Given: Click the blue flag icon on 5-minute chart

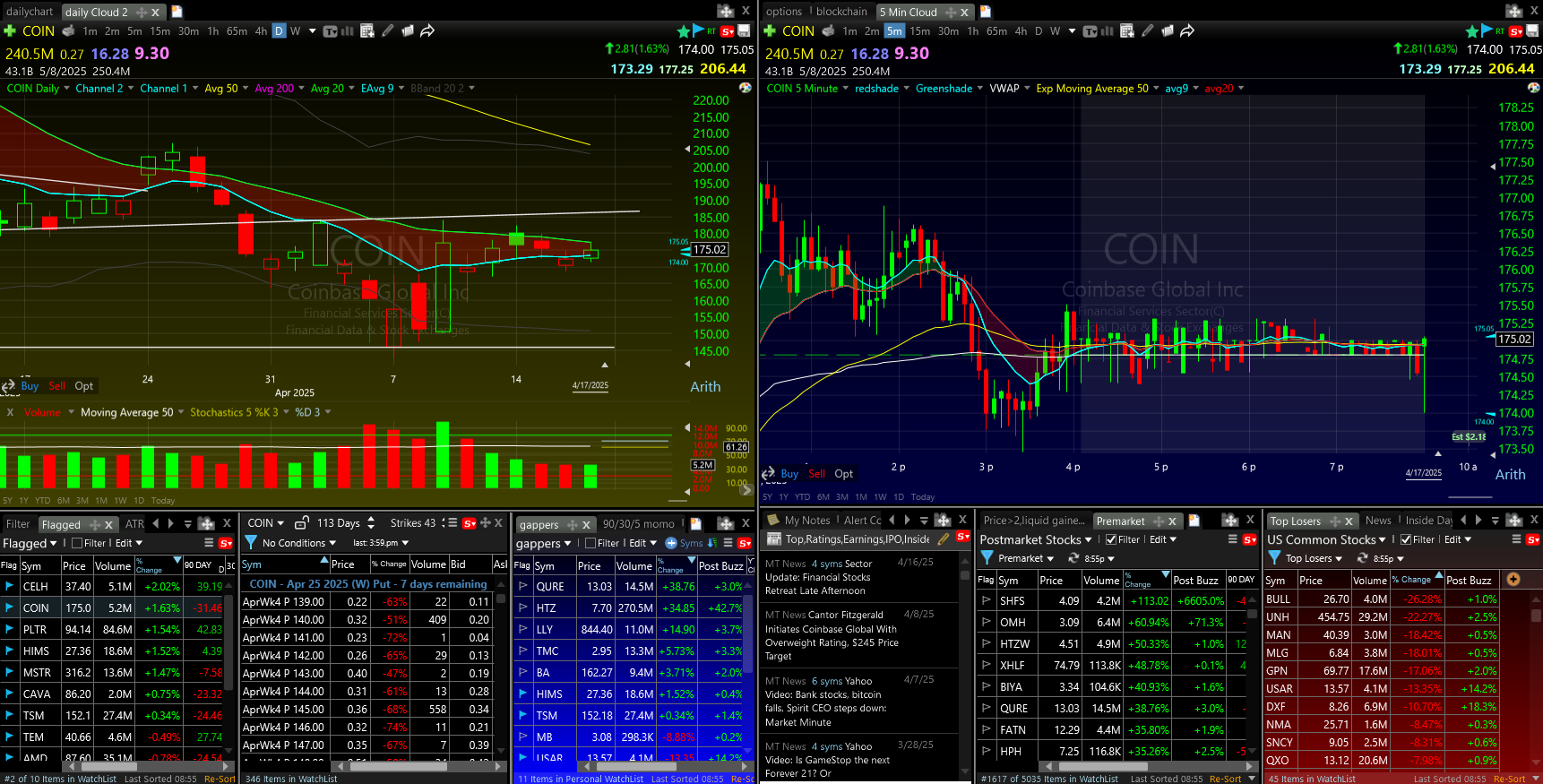Looking at the screenshot, I should [1487, 31].
